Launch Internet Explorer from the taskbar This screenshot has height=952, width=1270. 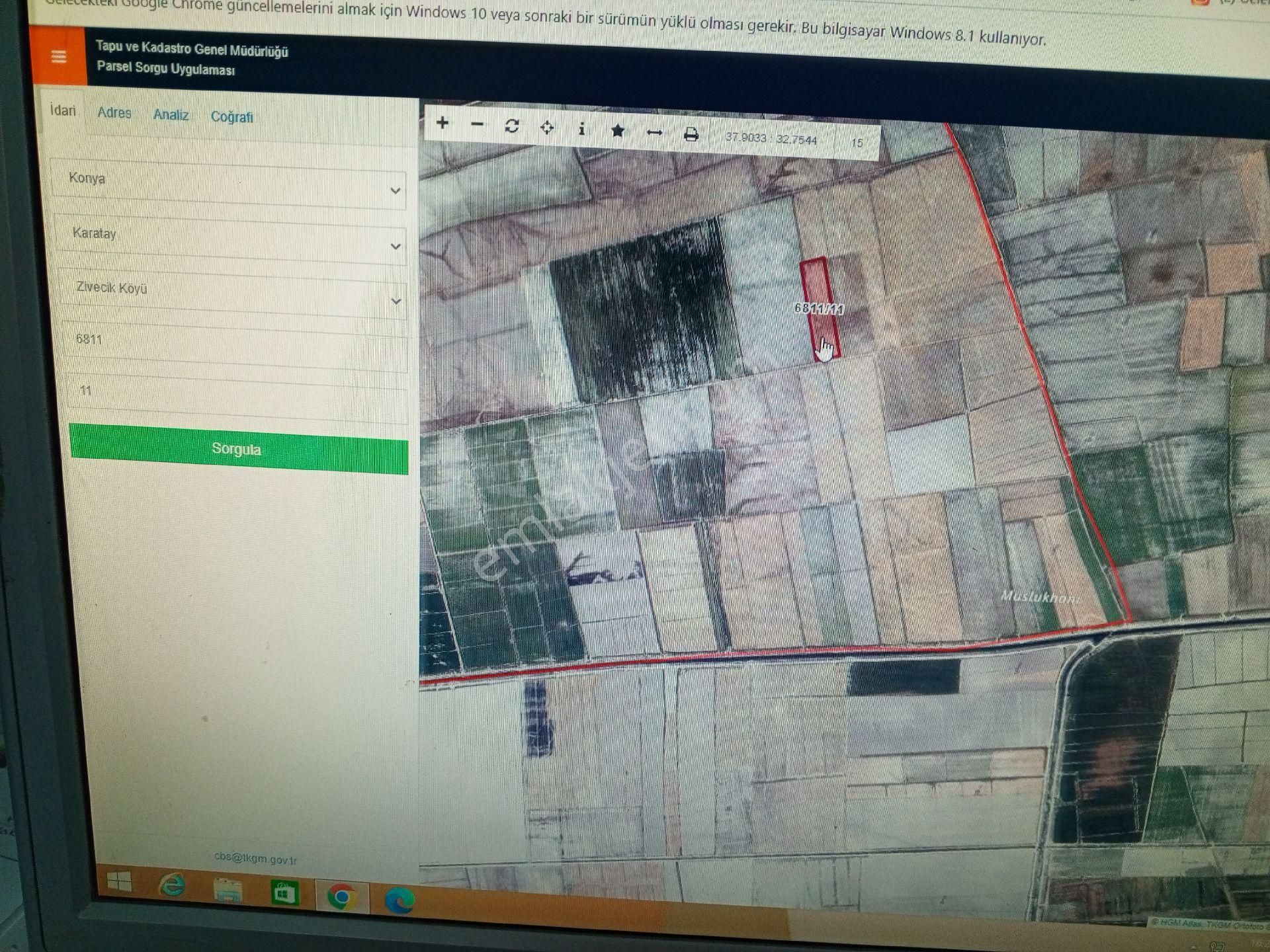coord(172,886)
